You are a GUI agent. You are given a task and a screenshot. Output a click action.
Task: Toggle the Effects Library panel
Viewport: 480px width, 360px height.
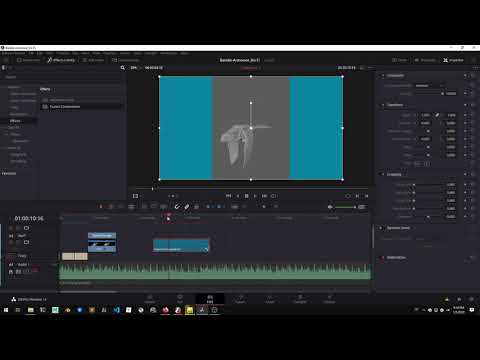[61, 60]
